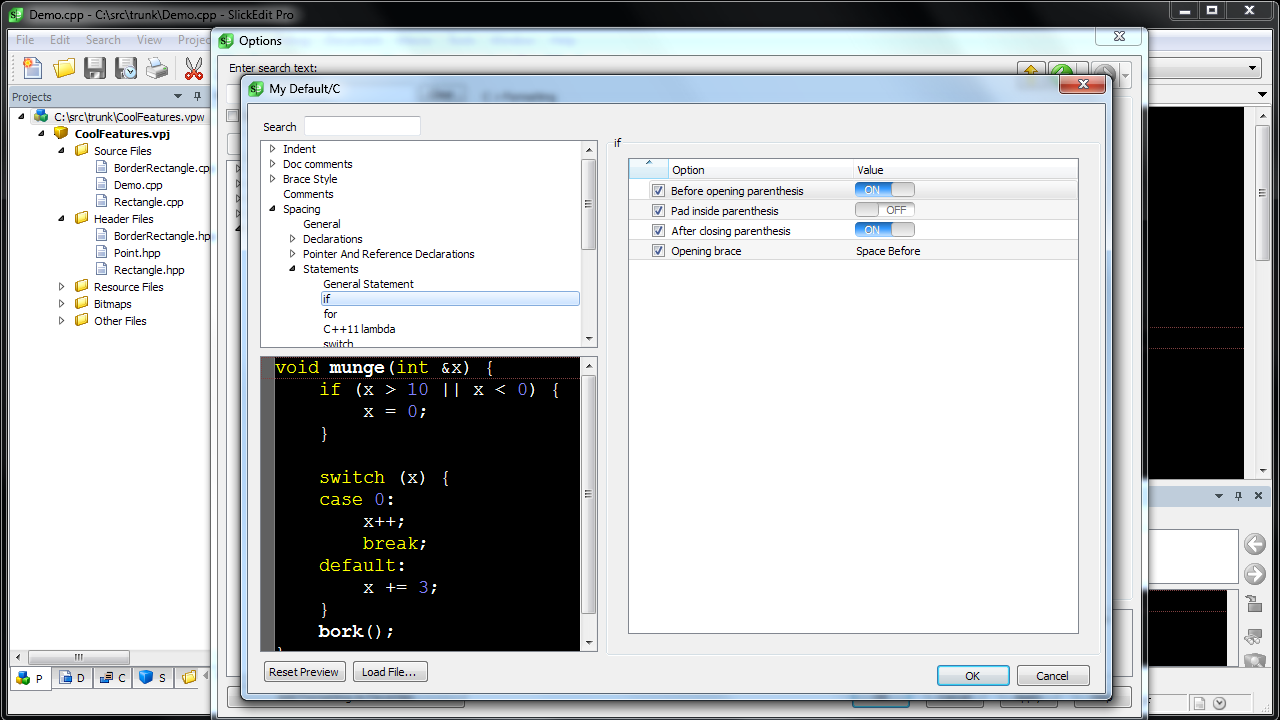
Task: Switch to the P tab at bottom
Action: point(30,678)
